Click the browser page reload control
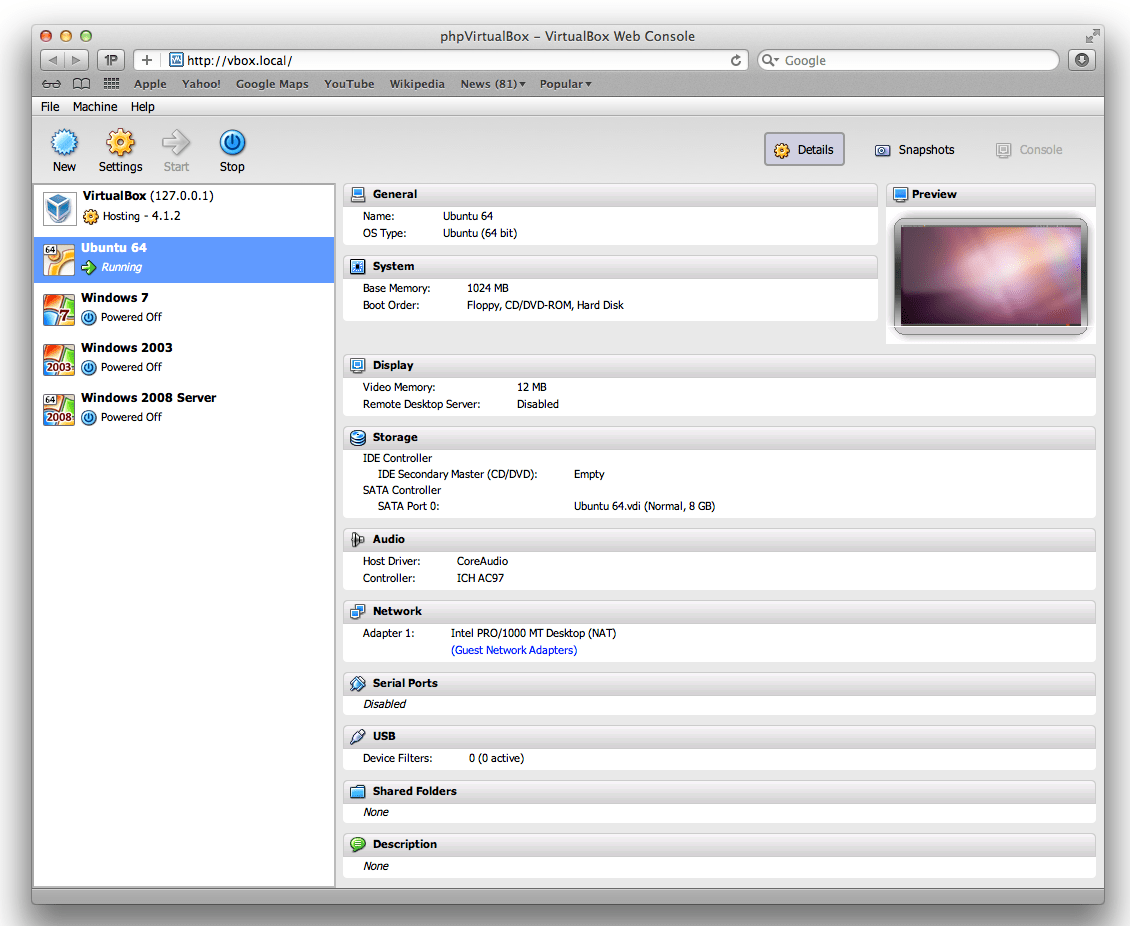The height and width of the screenshot is (926, 1130). click(x=736, y=60)
